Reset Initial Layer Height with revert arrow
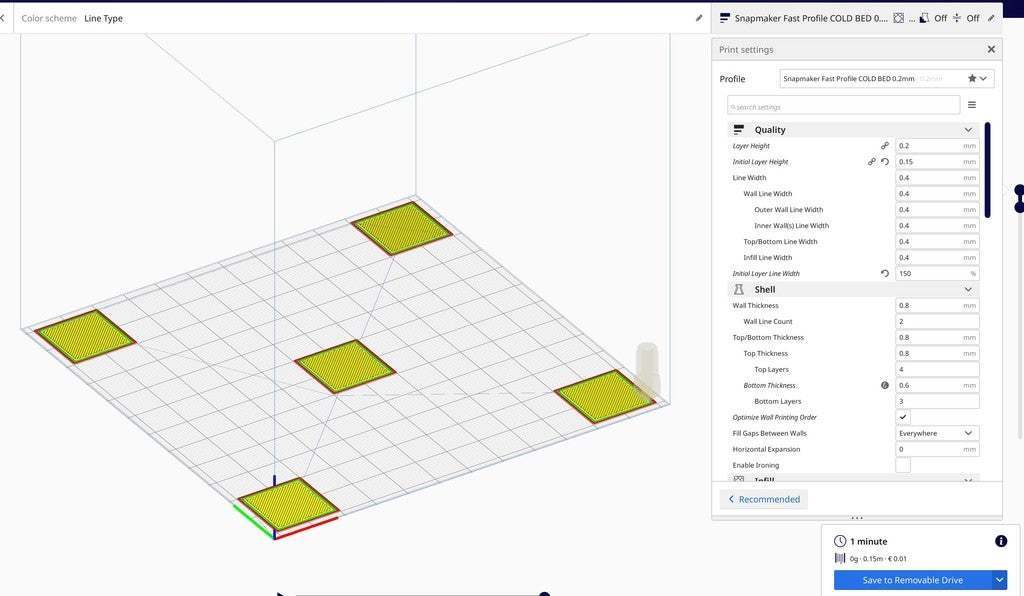1024x596 pixels. pos(885,161)
